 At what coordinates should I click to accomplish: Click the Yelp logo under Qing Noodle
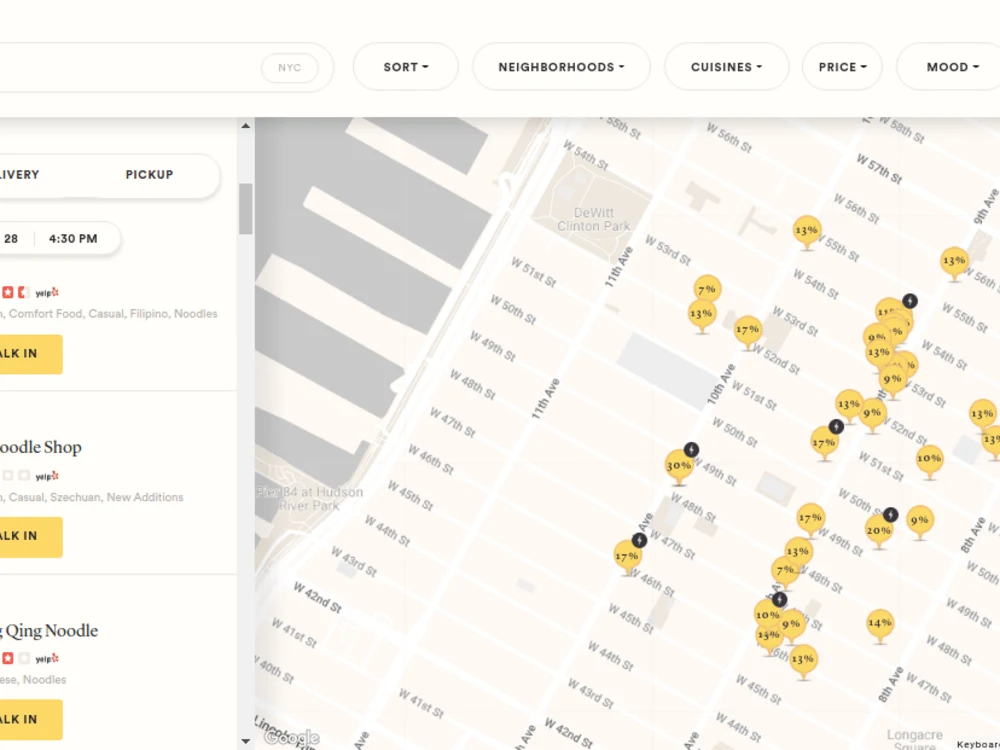[47, 658]
